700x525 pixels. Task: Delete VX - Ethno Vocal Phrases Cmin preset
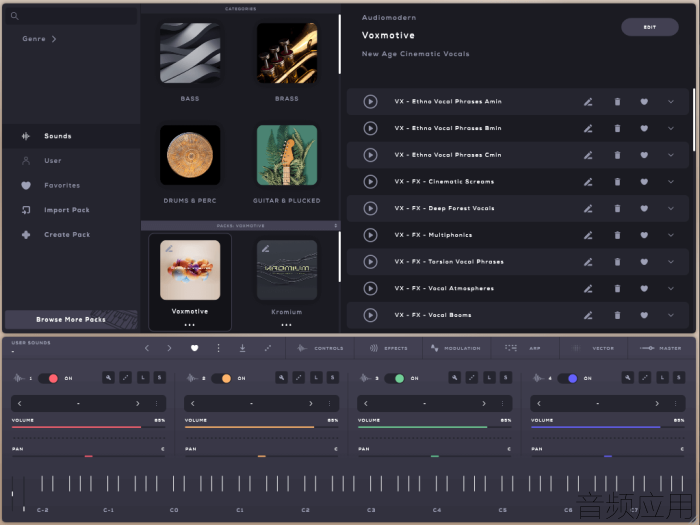[x=617, y=155]
